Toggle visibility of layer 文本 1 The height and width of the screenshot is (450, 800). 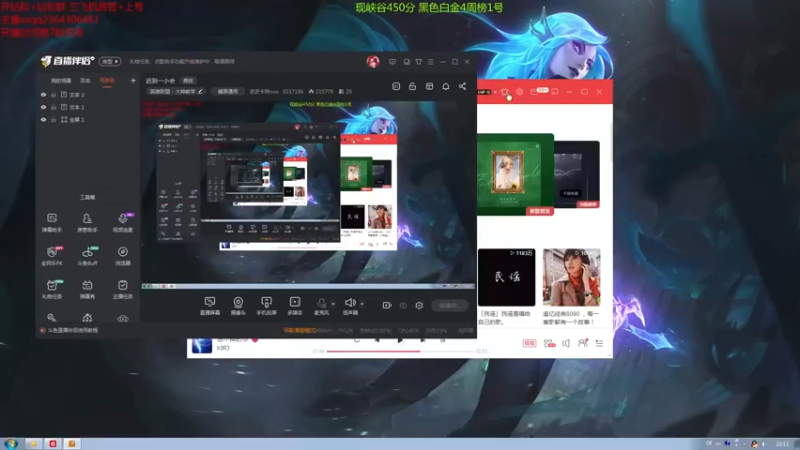pos(43,107)
